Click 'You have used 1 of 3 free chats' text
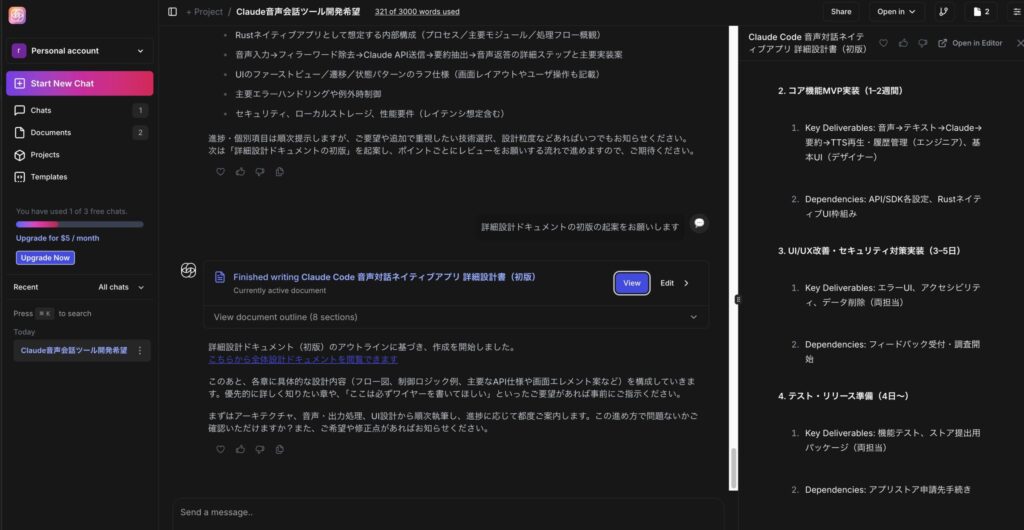The width and height of the screenshot is (1024, 530). coord(71,211)
